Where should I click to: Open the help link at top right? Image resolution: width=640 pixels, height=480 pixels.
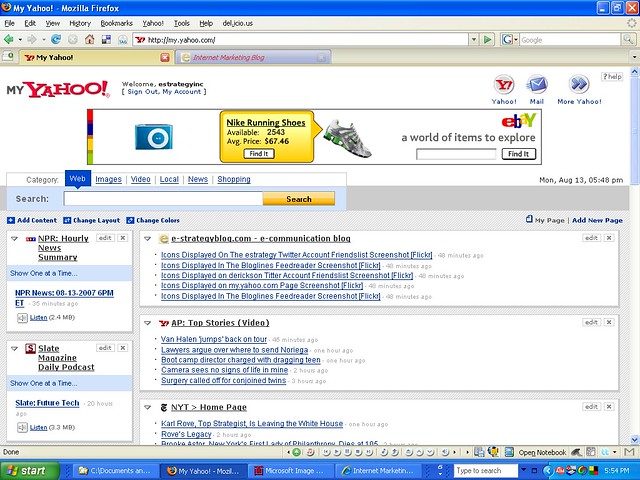(612, 76)
